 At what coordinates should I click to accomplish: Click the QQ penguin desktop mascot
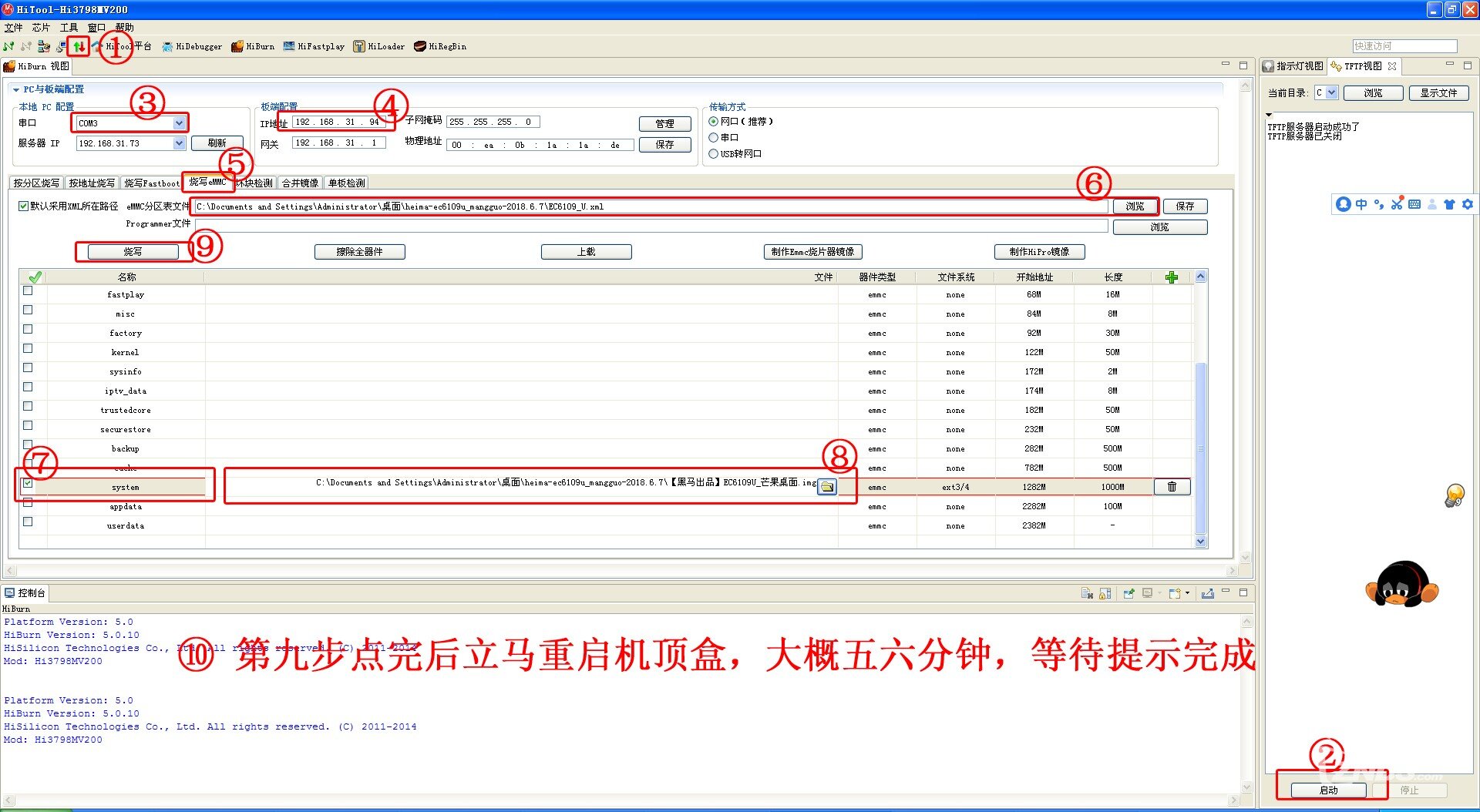coord(1402,584)
